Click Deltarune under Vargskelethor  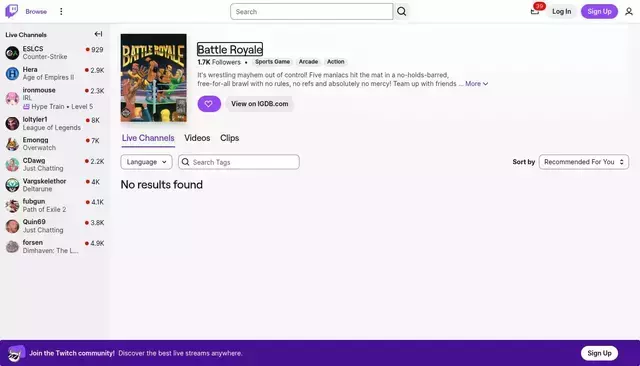point(38,189)
